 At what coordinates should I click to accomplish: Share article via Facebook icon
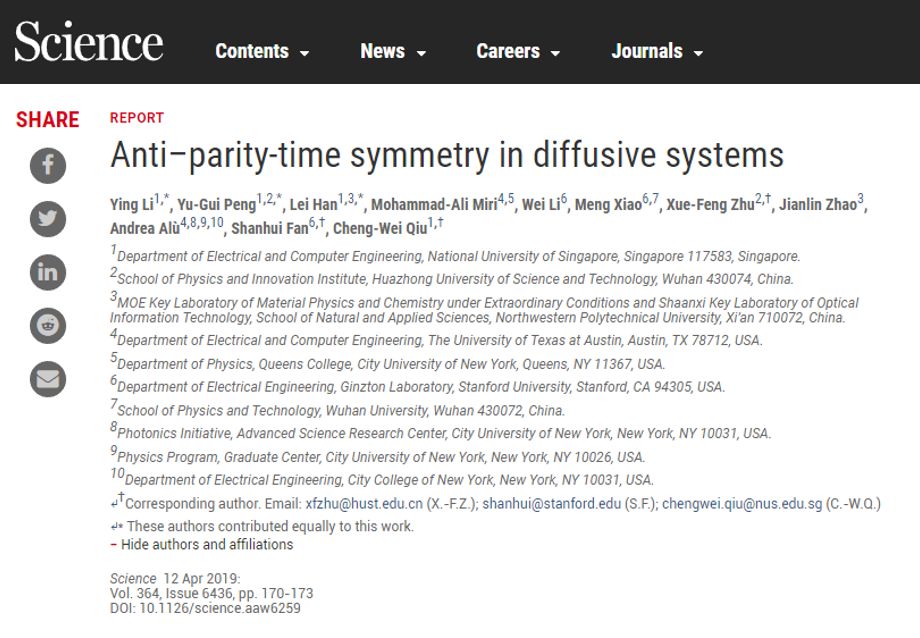click(x=48, y=165)
